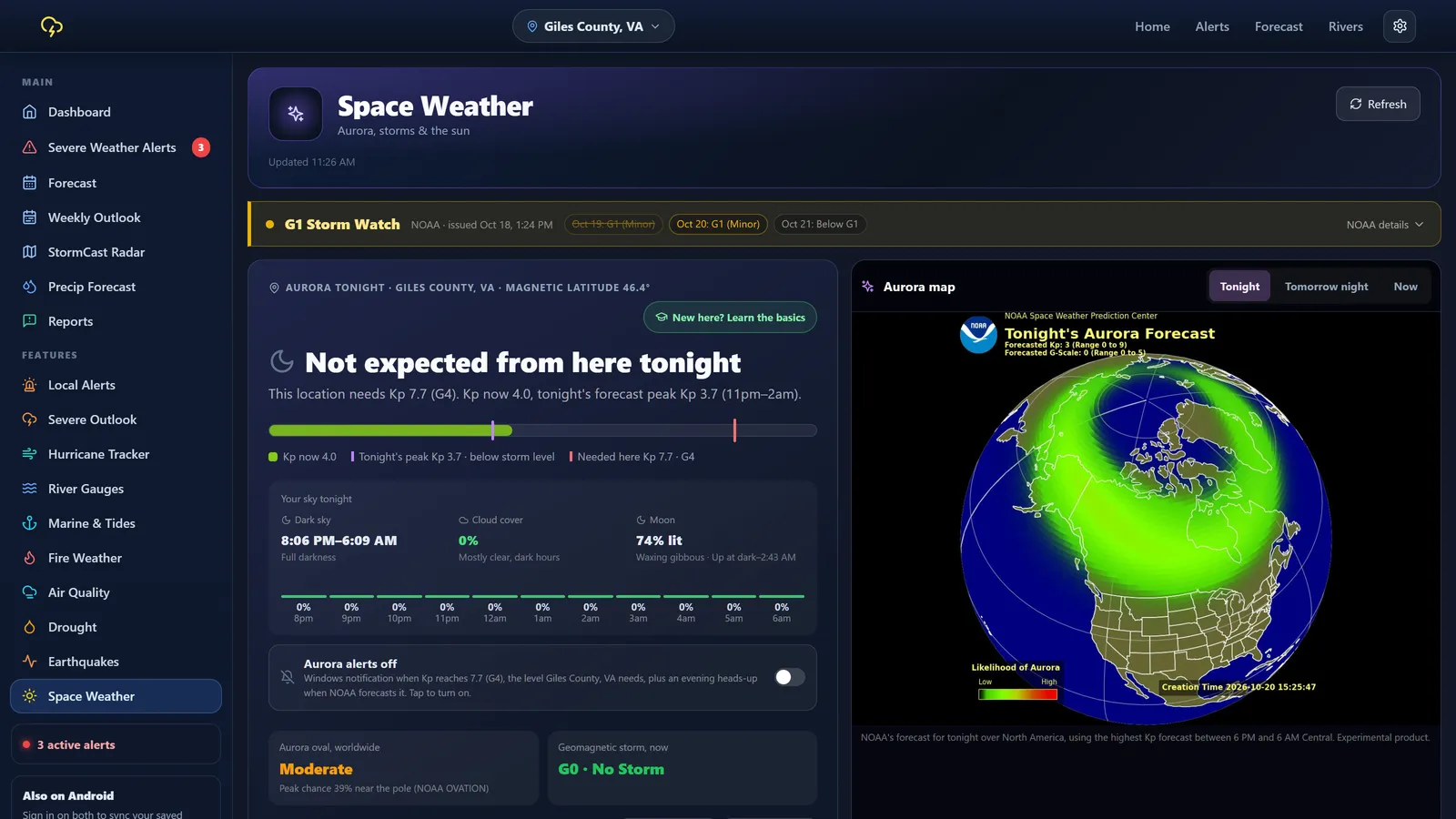Screen dimensions: 1456x819
Task: Click the red 3 alerts badge
Action: pyautogui.click(x=201, y=147)
